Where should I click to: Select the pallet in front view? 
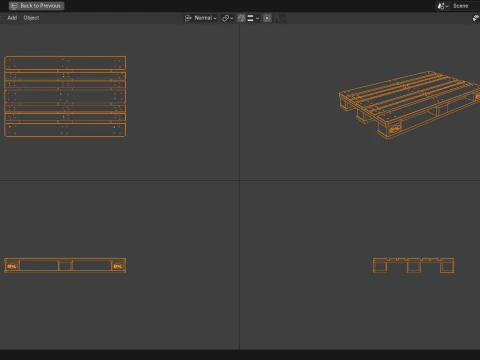click(x=65, y=265)
